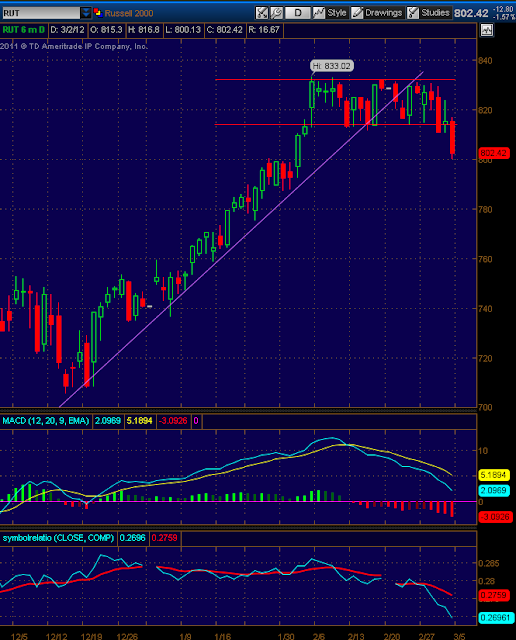
Task: Click the C: 802.42 close readout
Action: [225, 30]
